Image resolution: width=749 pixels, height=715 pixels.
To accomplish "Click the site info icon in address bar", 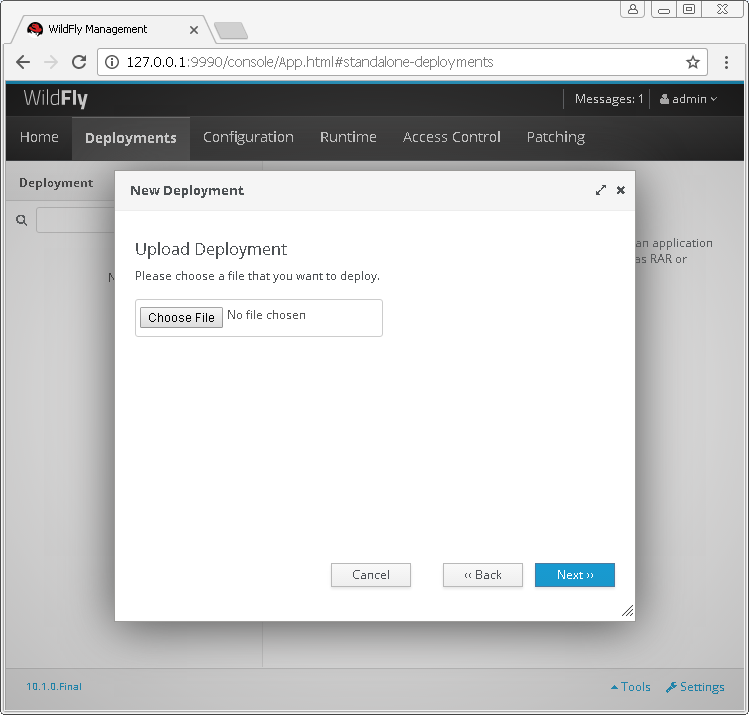I will coord(112,62).
